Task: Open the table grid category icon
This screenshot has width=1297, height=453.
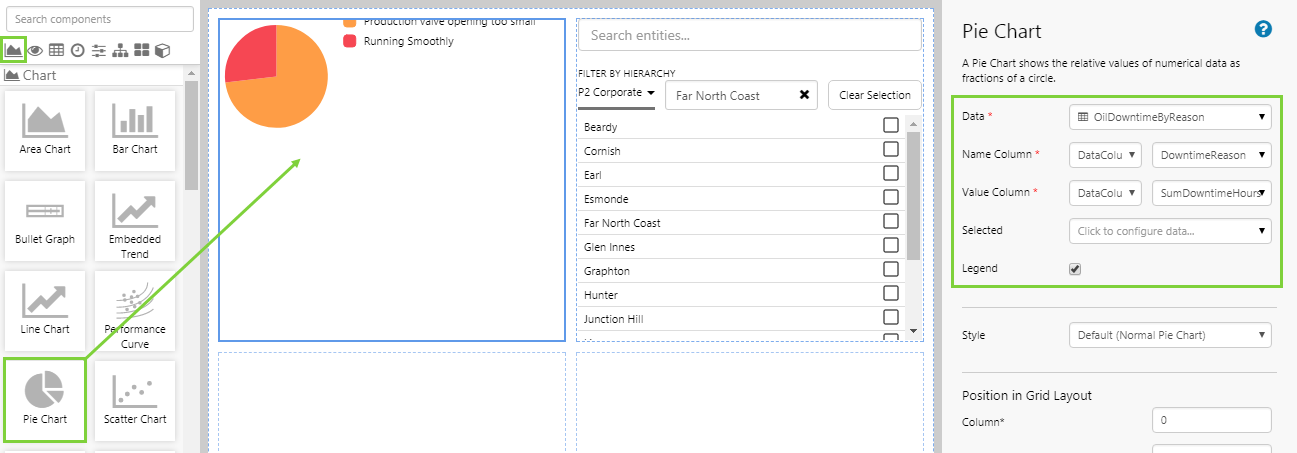Action: (x=56, y=50)
